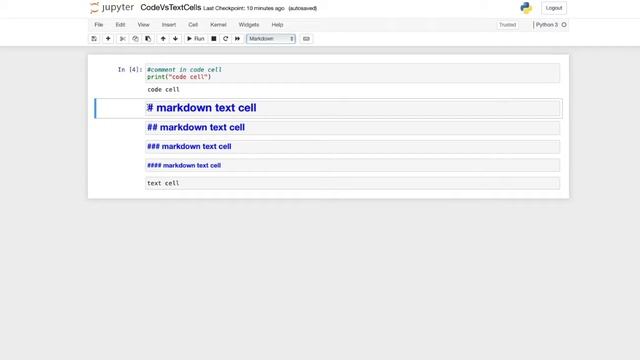
Task: Open the Edit menu
Action: tap(120, 25)
